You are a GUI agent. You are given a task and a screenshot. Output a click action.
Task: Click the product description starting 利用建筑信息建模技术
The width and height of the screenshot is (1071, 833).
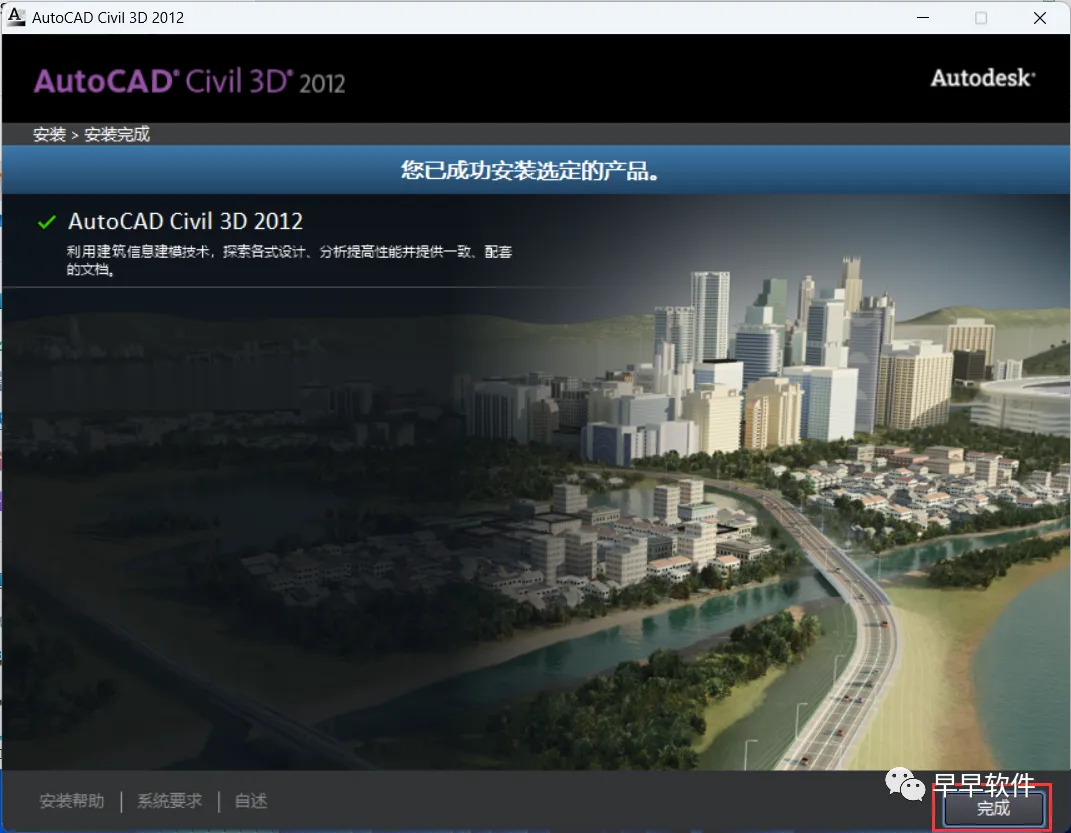tap(289, 260)
